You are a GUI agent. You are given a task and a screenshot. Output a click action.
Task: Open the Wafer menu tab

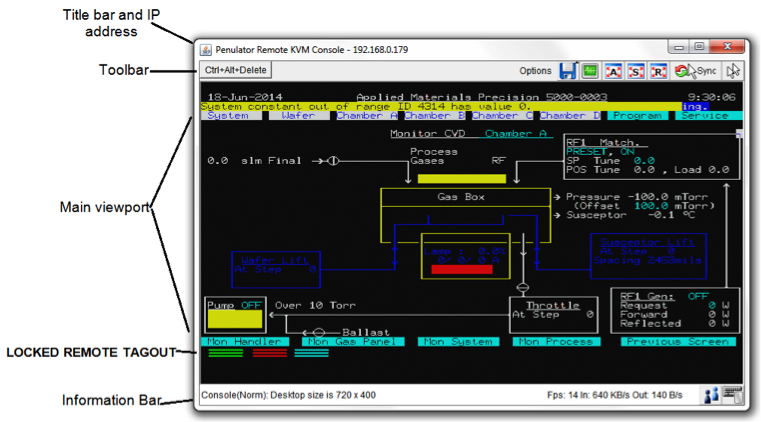[298, 116]
